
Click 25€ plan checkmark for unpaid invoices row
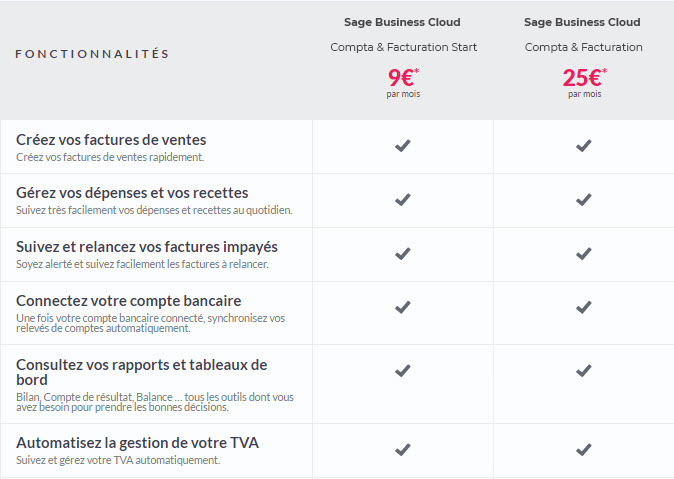pyautogui.click(x=583, y=254)
